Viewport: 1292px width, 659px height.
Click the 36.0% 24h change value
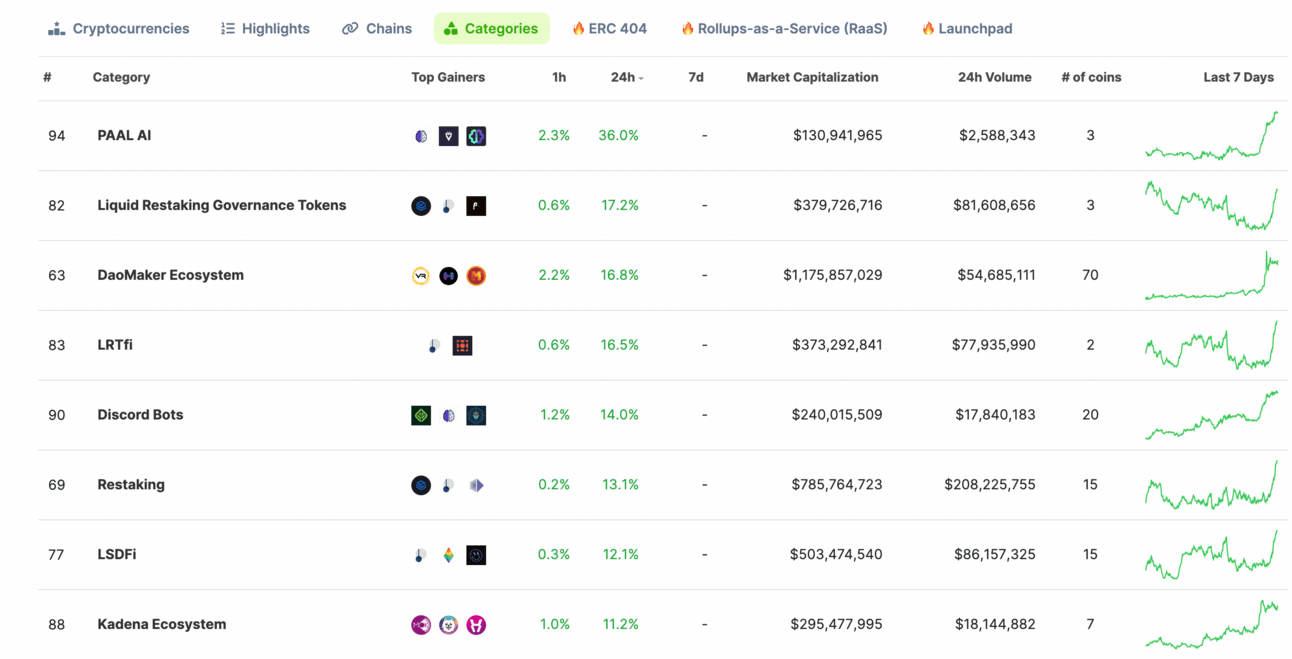618,135
